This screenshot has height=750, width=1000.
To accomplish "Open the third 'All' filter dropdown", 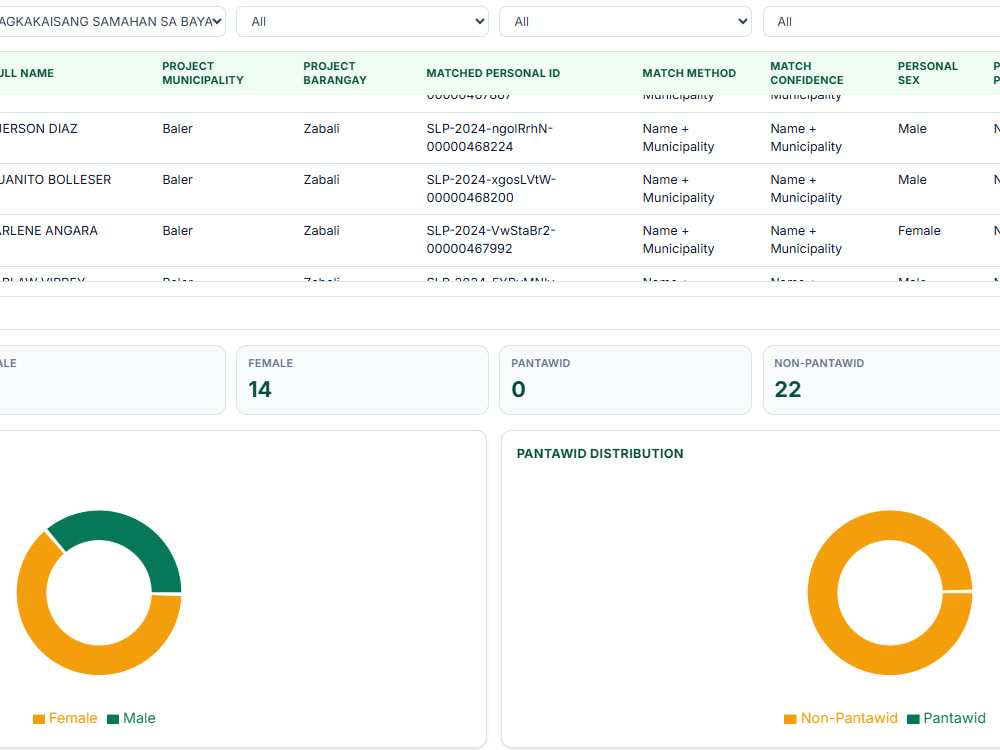I will pos(625,22).
